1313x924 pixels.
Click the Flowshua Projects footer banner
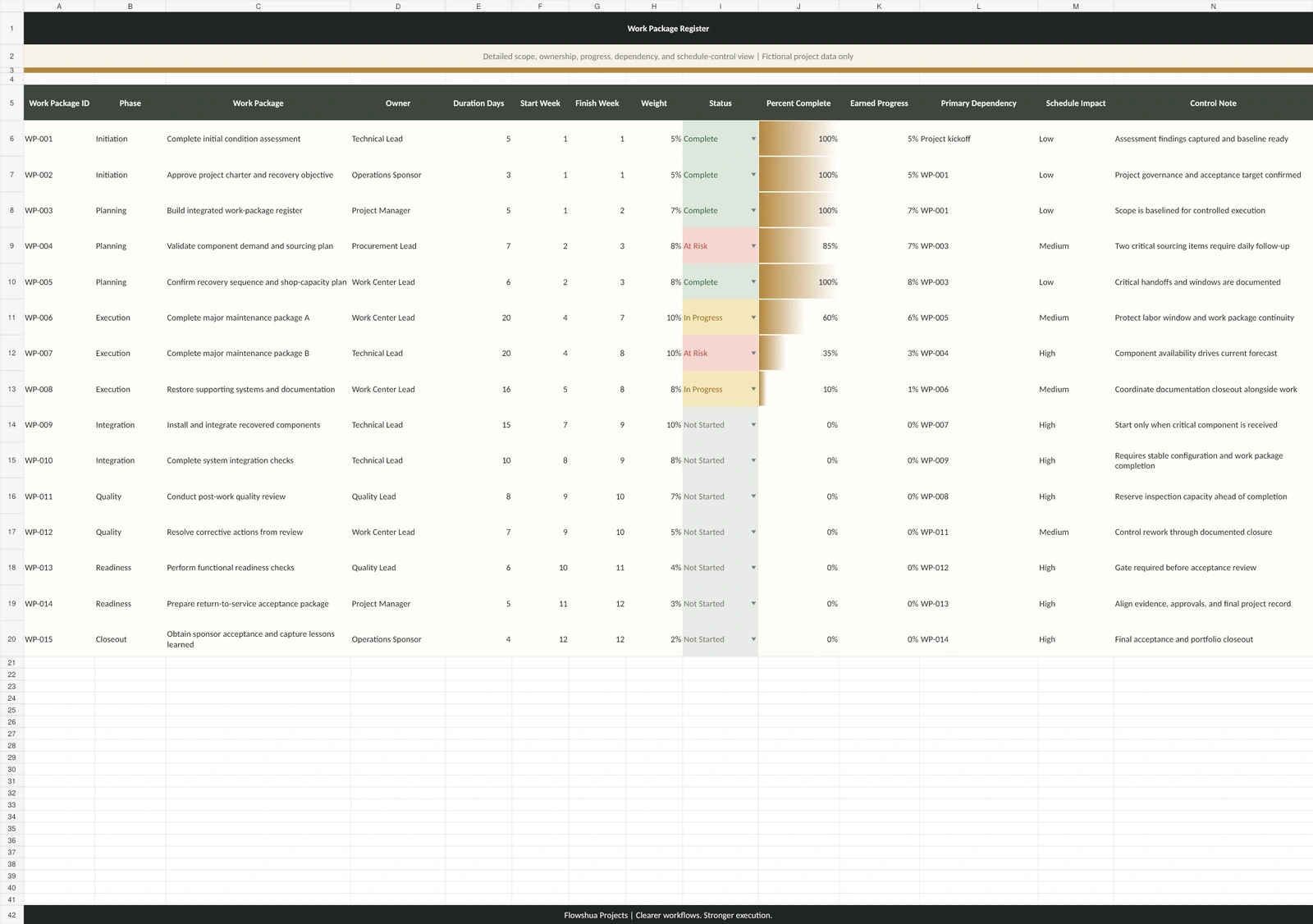coord(668,915)
